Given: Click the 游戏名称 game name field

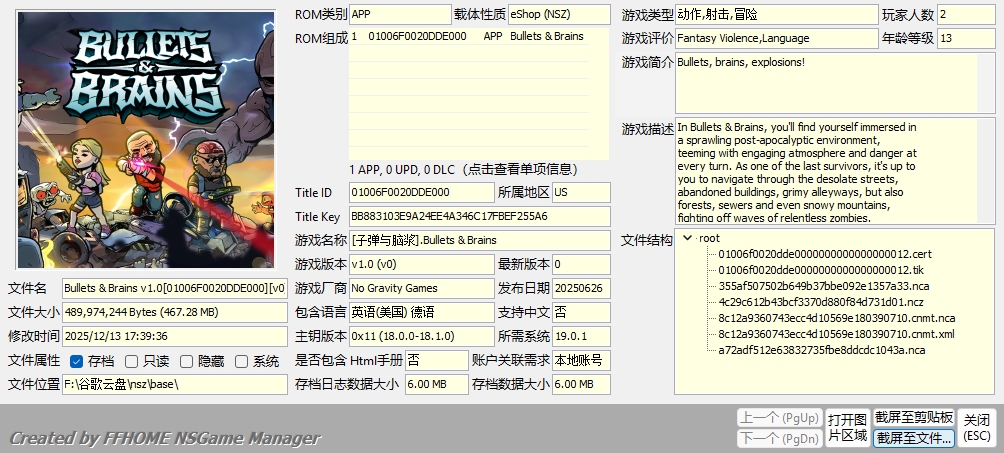Looking at the screenshot, I should (479, 240).
